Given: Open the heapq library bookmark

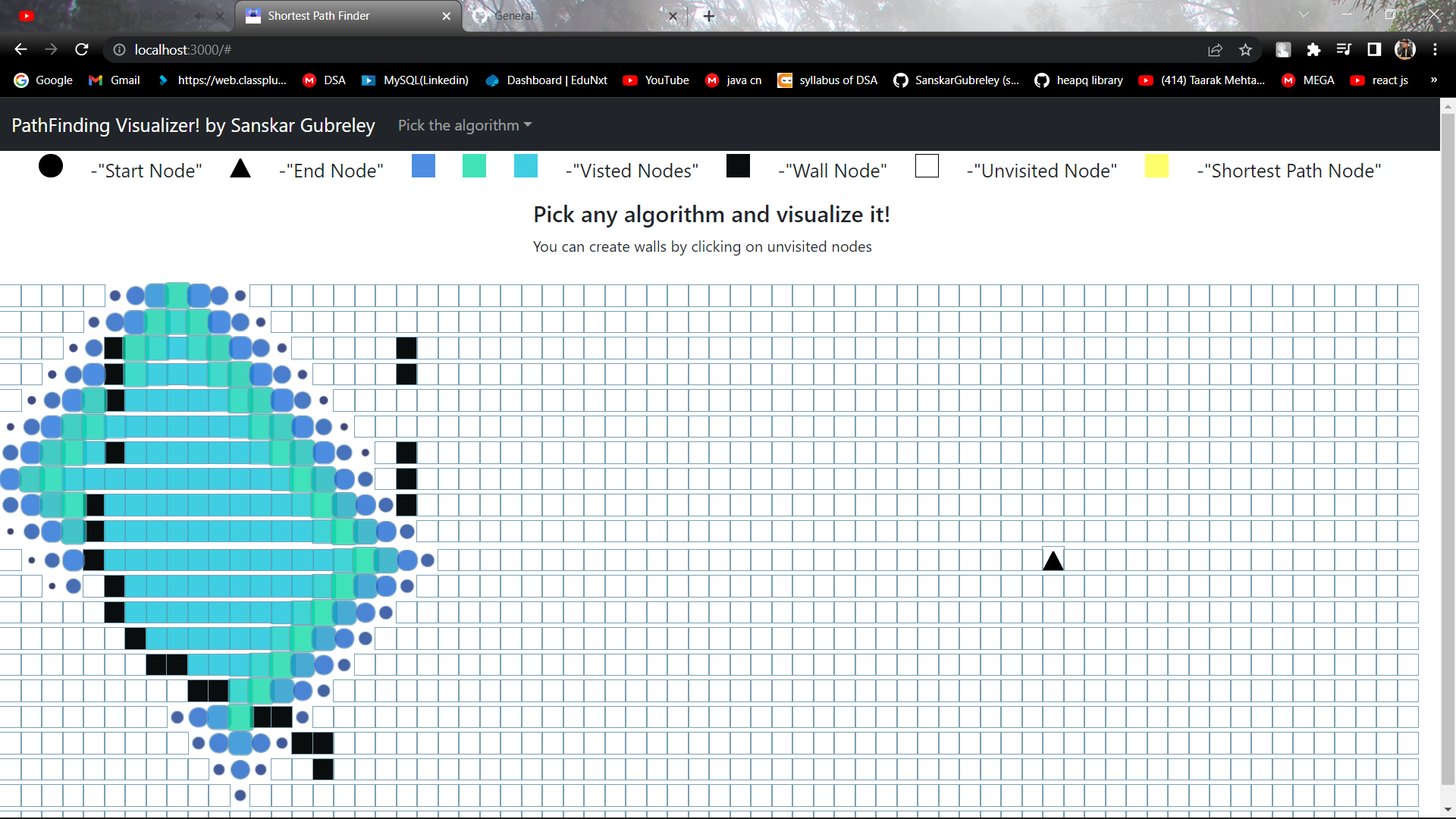Looking at the screenshot, I should (1078, 80).
